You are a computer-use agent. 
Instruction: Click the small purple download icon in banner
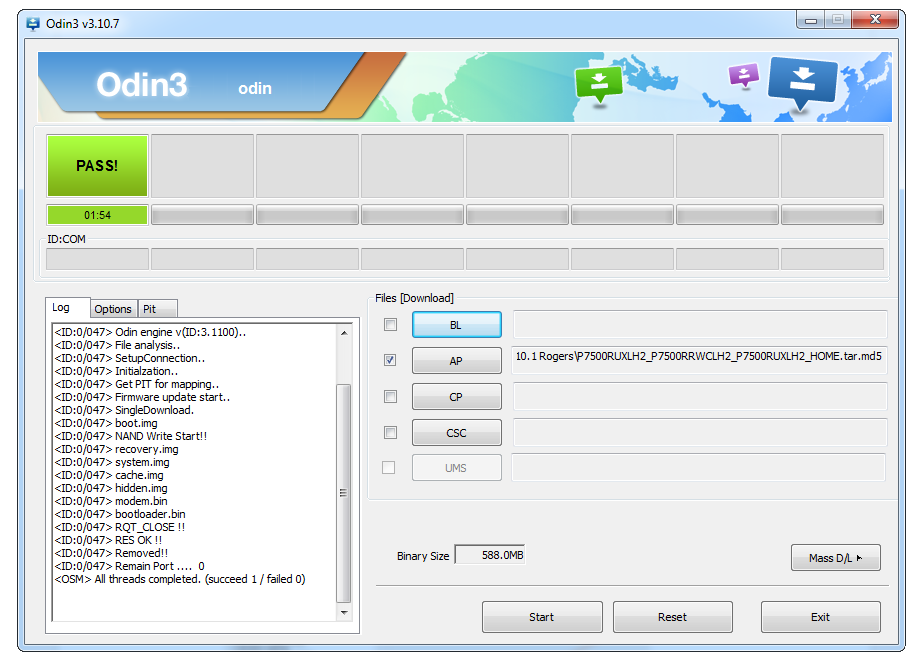tap(743, 75)
